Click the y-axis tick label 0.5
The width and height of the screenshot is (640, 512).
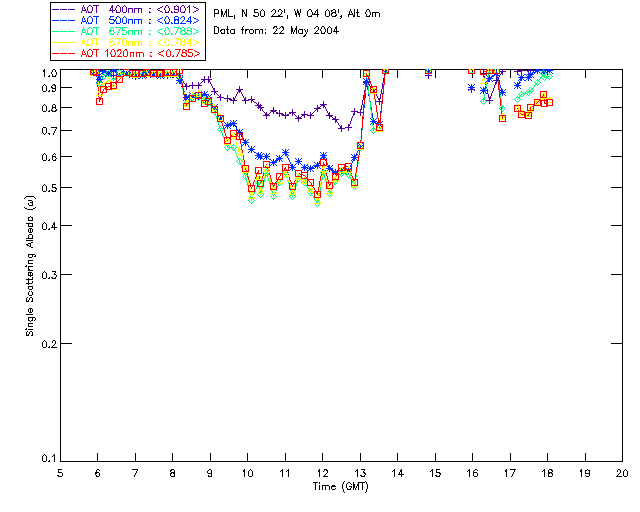[49, 188]
